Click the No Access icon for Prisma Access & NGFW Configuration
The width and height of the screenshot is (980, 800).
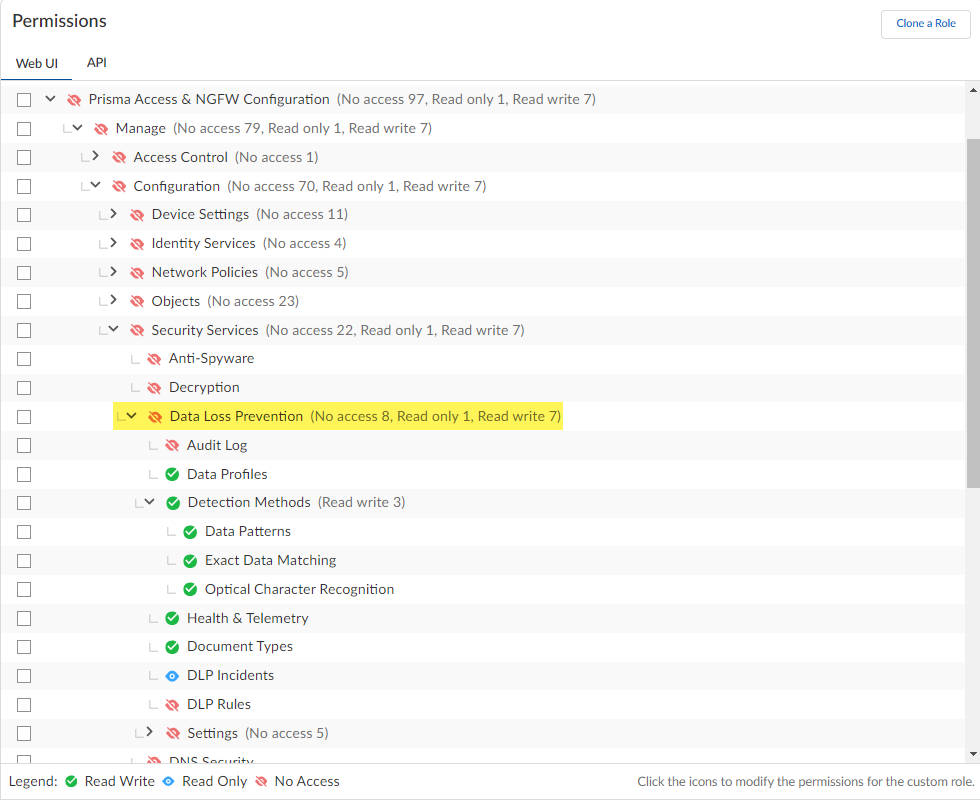point(74,100)
